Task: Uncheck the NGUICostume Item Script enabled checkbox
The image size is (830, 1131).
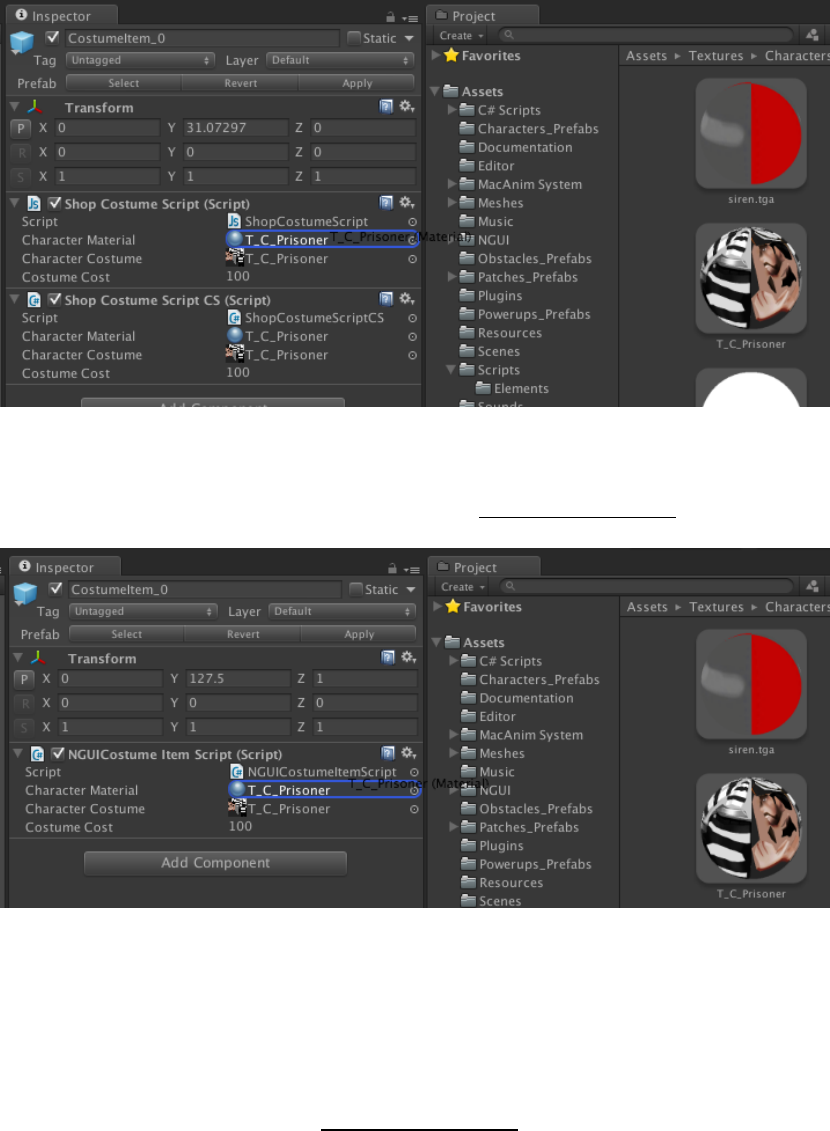Action: point(58,754)
